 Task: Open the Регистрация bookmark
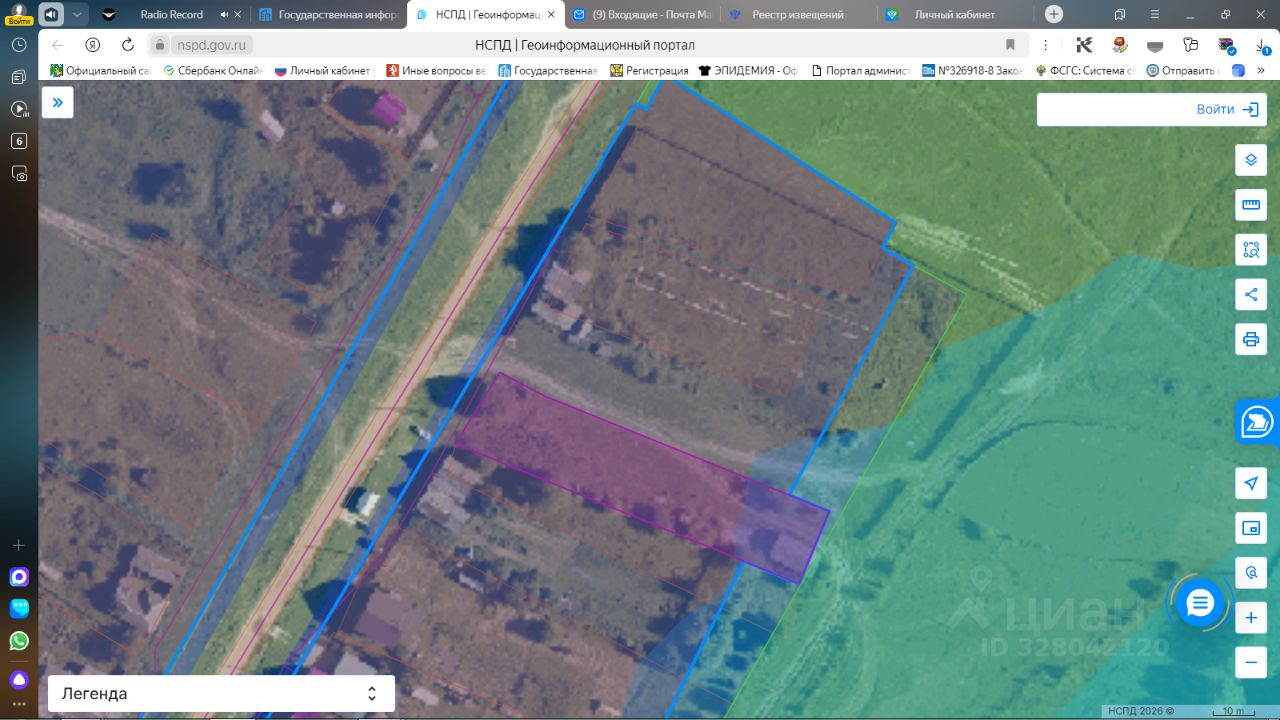[650, 70]
